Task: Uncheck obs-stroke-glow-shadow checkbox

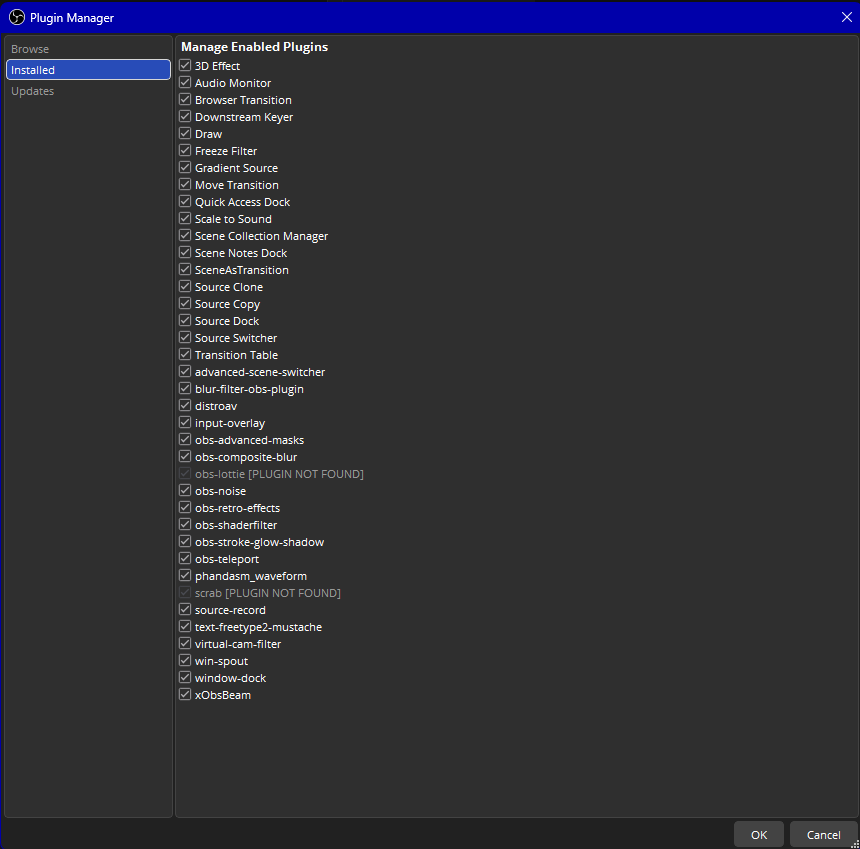Action: coord(185,542)
